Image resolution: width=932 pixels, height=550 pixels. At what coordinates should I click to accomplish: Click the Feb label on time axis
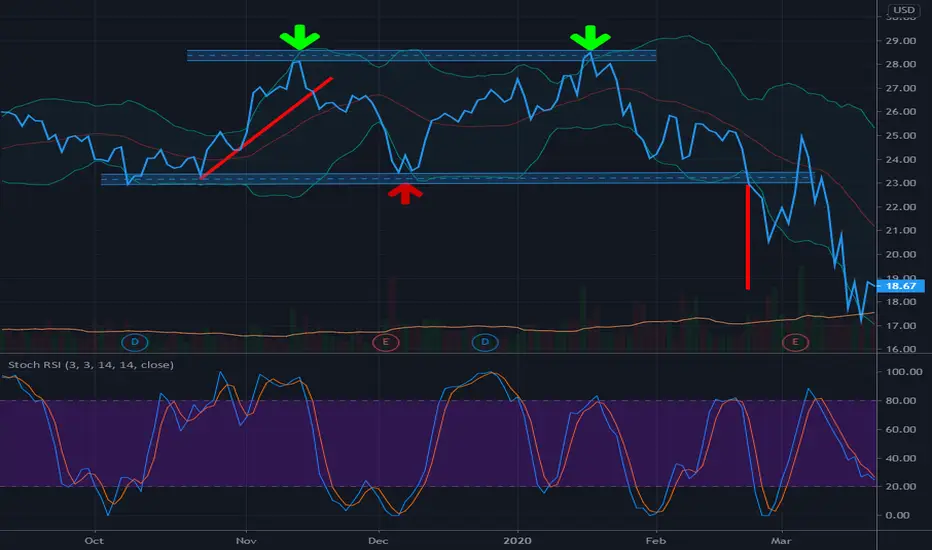click(x=656, y=540)
